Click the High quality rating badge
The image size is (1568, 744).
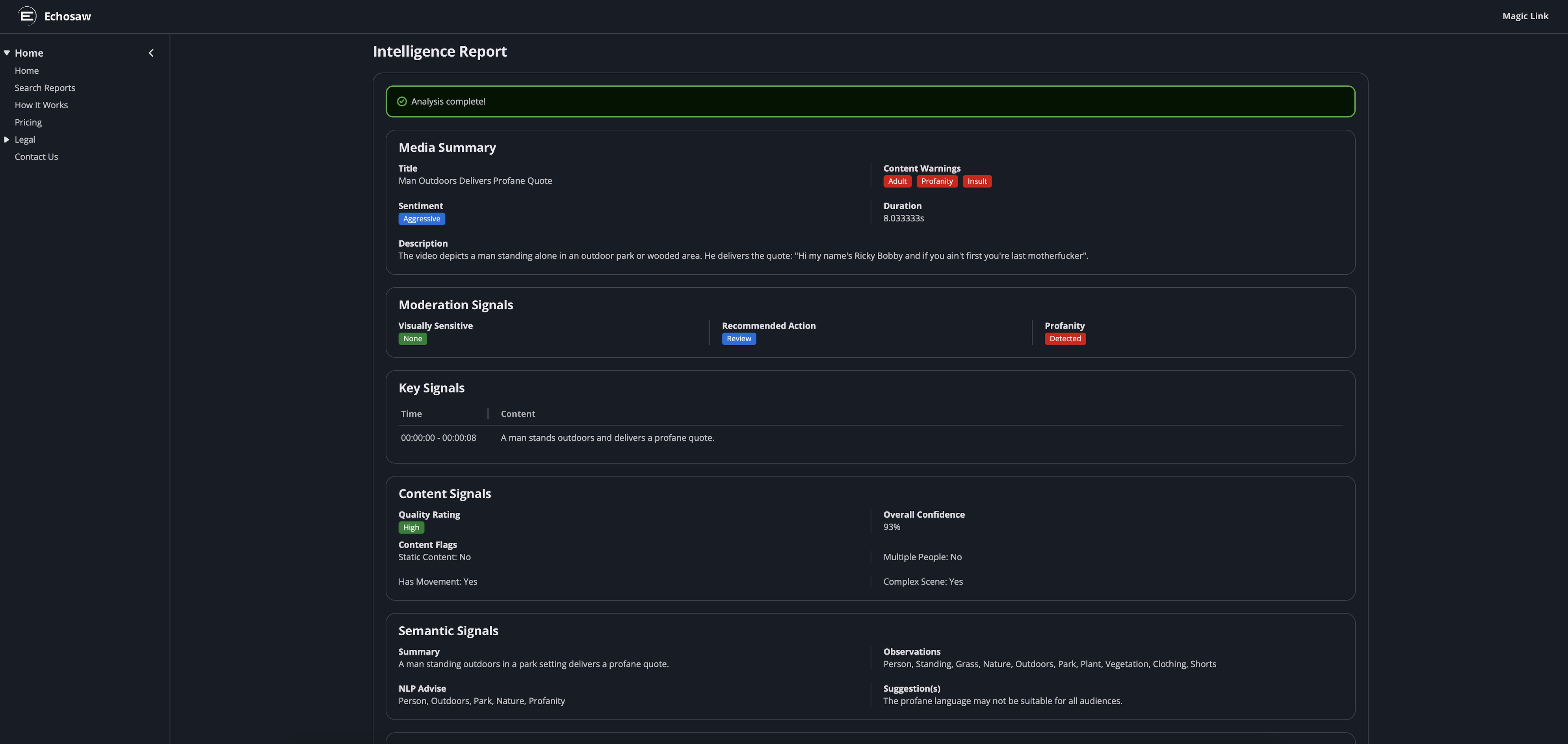[x=411, y=527]
